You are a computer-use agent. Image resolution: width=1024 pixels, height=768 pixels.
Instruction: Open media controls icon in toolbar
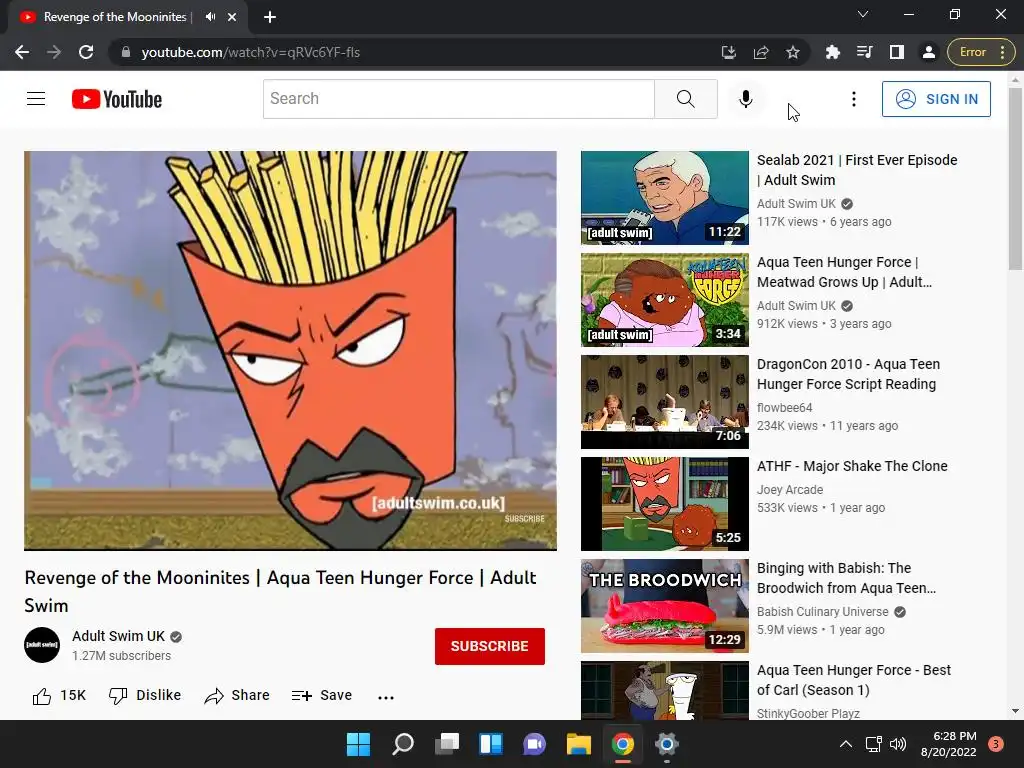click(x=865, y=52)
